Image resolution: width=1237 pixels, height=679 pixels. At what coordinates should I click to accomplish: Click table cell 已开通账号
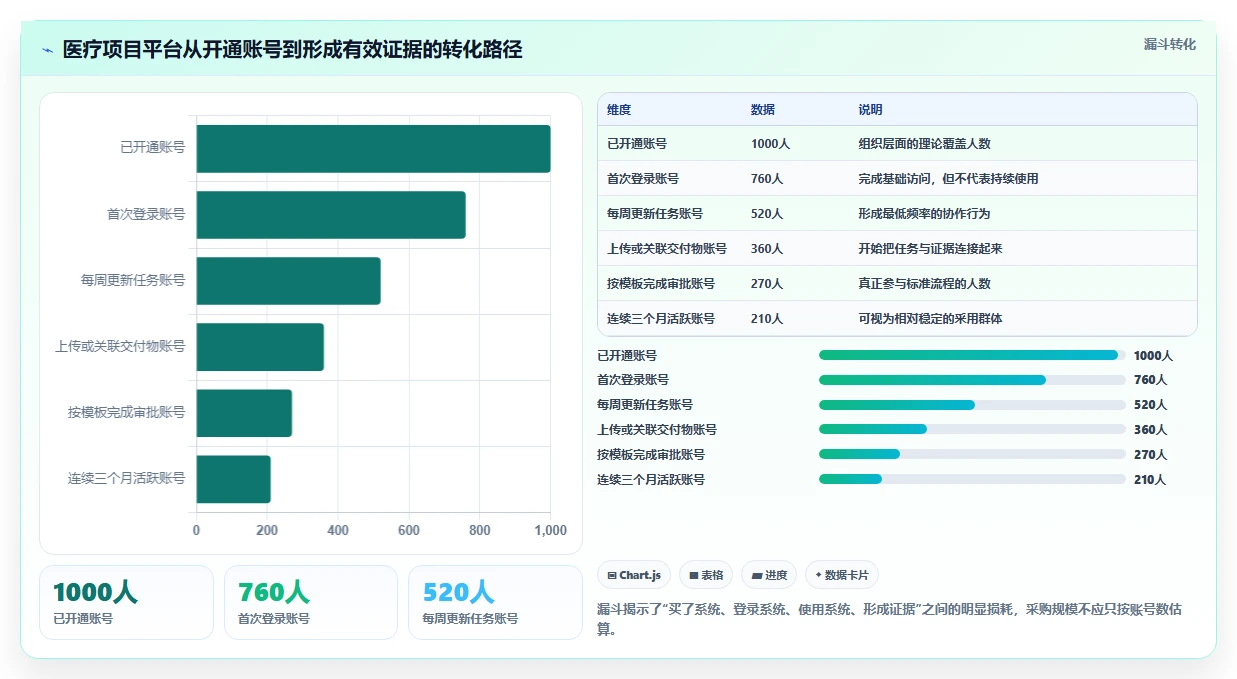click(637, 144)
